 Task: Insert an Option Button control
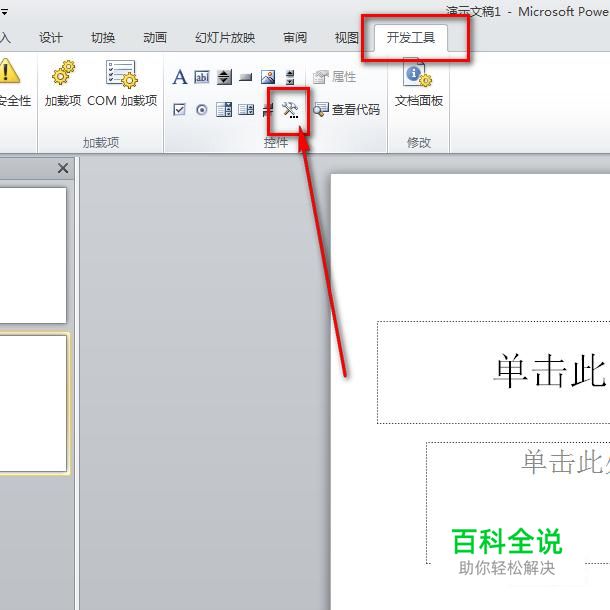click(202, 110)
